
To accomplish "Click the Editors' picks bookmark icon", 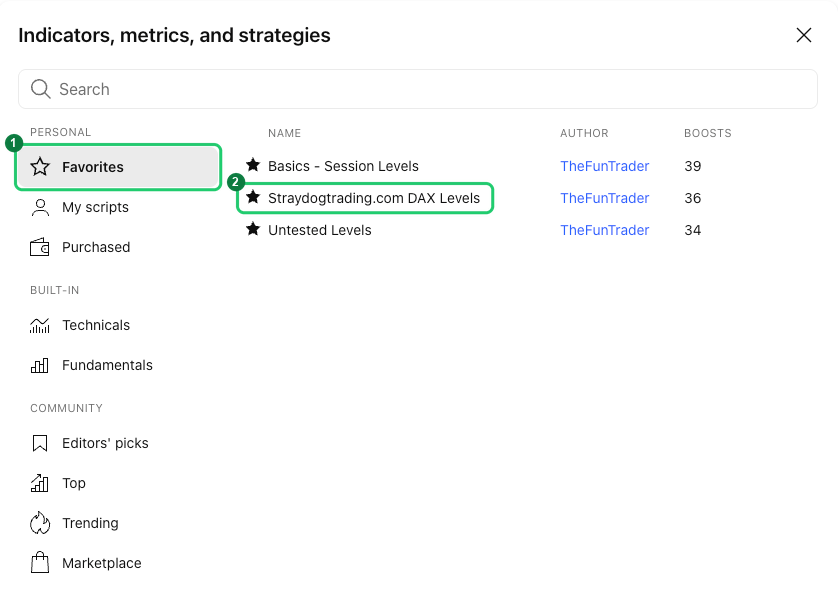I will 40,443.
